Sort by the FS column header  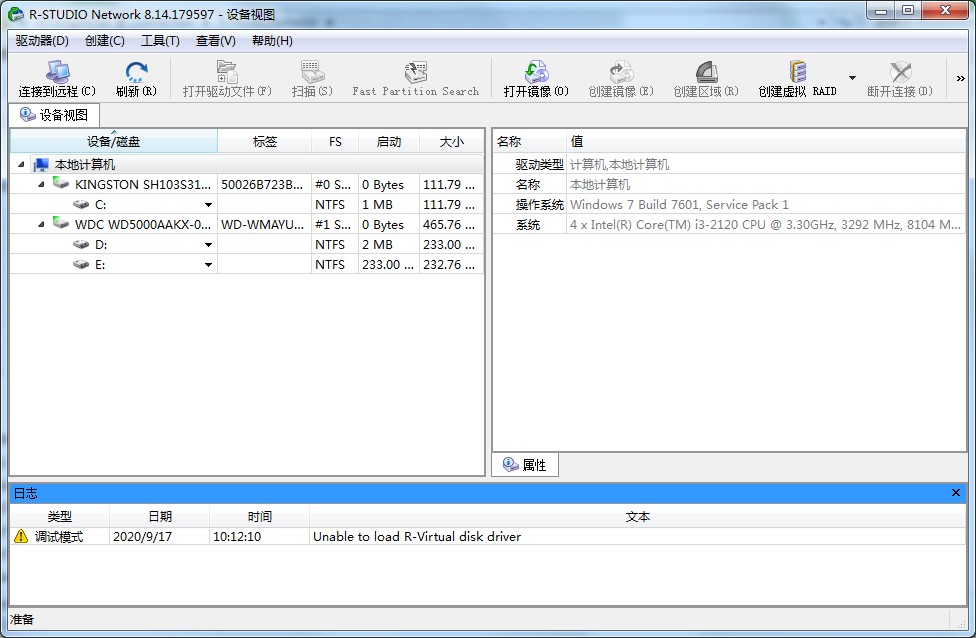(x=335, y=141)
